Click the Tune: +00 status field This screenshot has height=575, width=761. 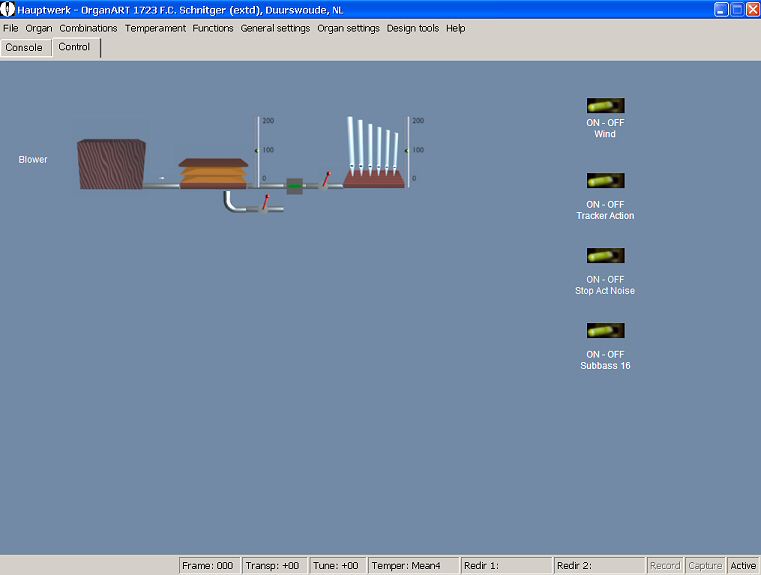pyautogui.click(x=337, y=565)
